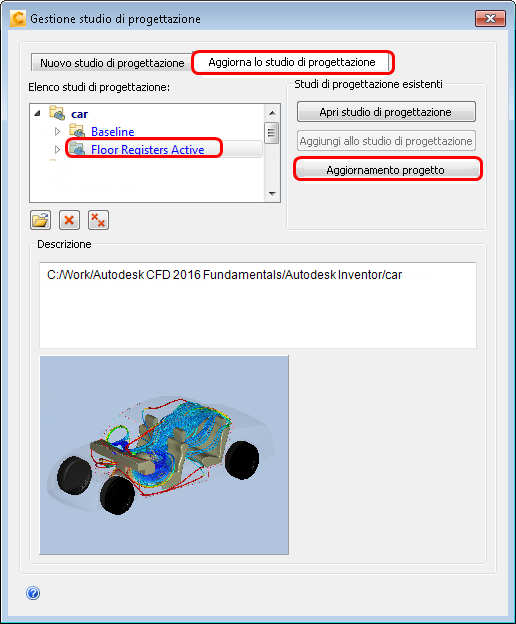Click the car airflow preview thumbnail
516x624 pixels.
click(164, 455)
